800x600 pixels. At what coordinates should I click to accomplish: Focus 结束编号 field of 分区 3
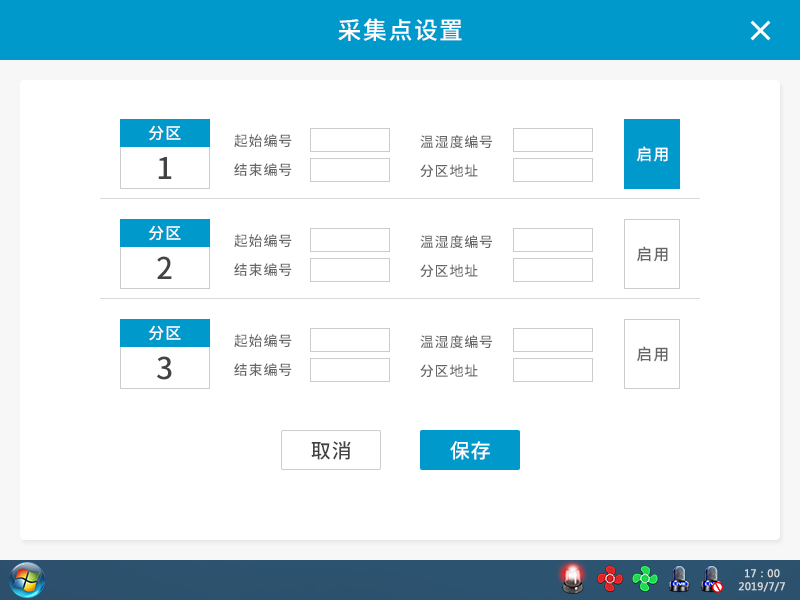point(350,370)
